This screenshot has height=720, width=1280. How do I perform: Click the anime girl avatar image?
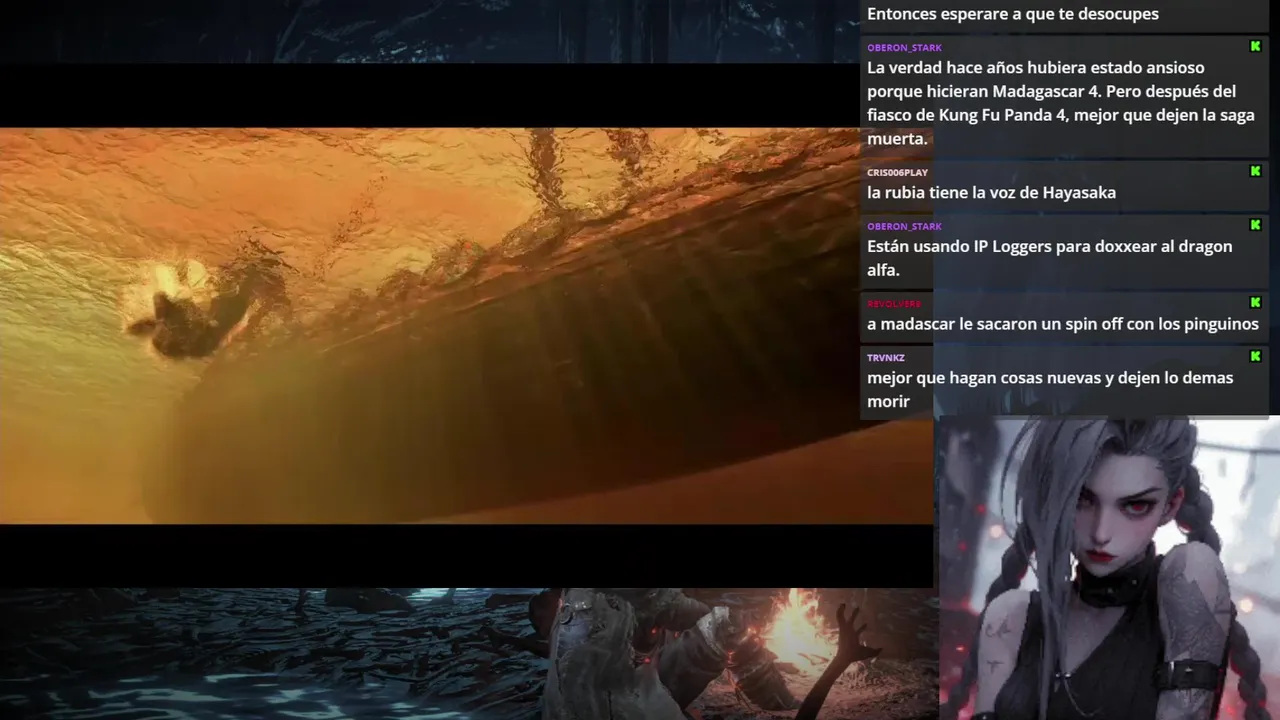point(1107,568)
